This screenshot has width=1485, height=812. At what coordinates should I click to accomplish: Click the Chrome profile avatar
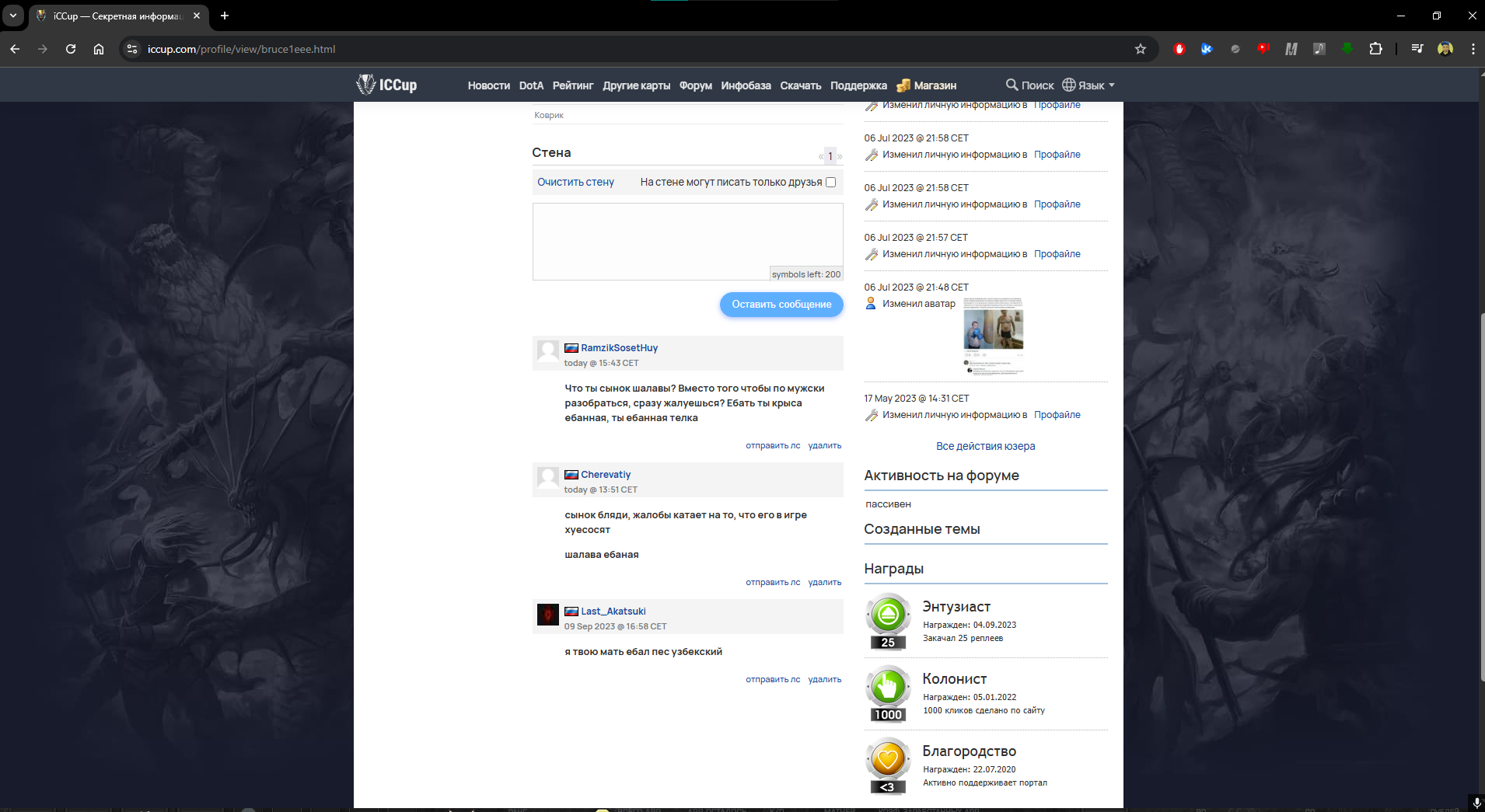point(1445,49)
